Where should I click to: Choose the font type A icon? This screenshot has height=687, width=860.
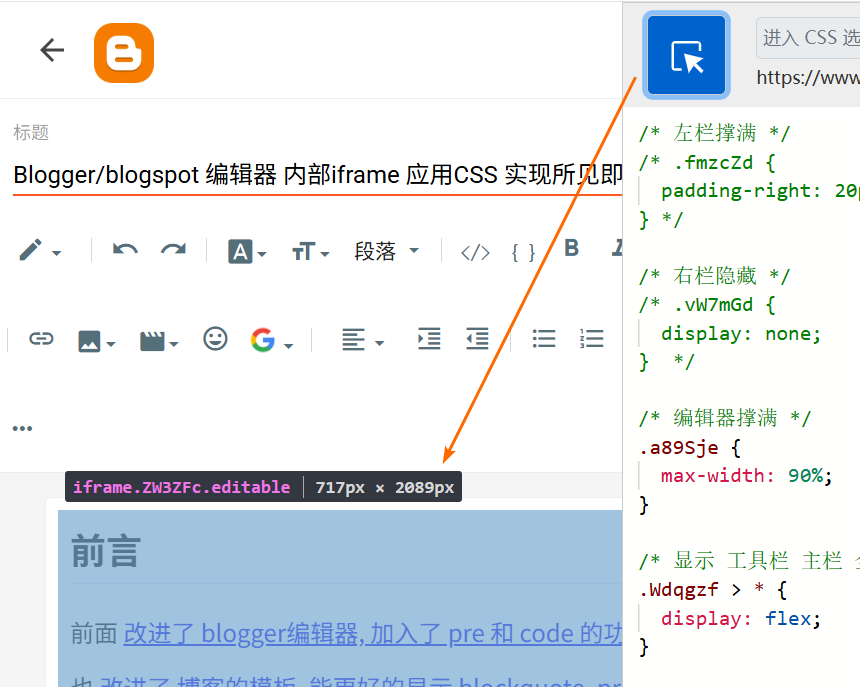click(x=240, y=252)
